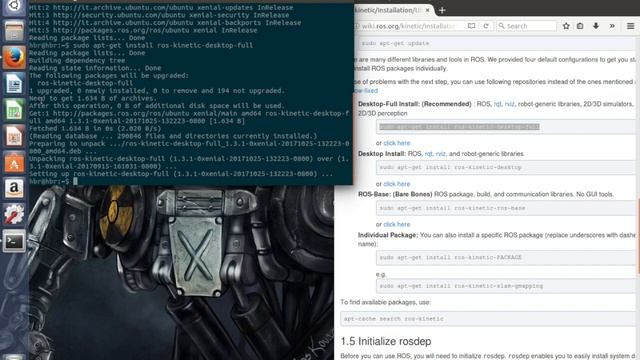Click the ros-kinetic-desktop command box
Screen dimensions: 640x360
coord(506,167)
